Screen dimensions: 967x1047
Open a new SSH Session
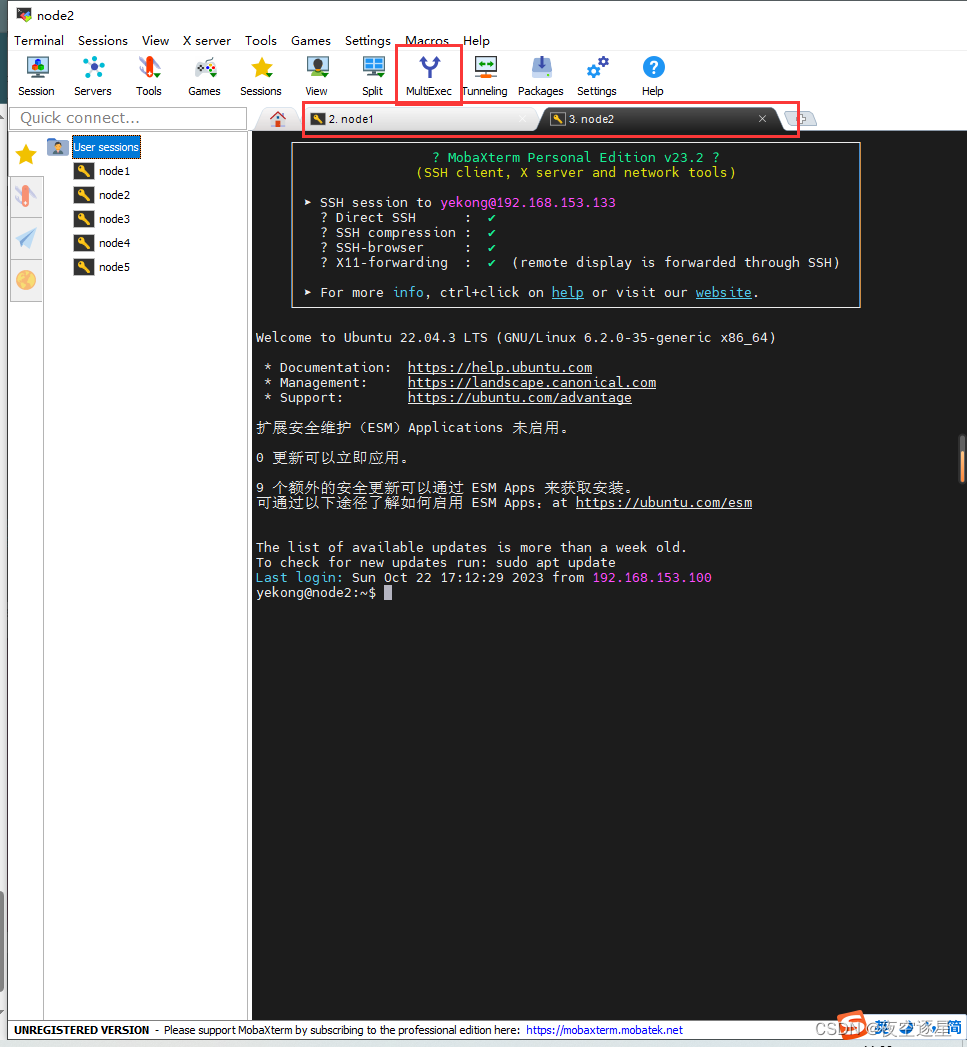[x=36, y=72]
